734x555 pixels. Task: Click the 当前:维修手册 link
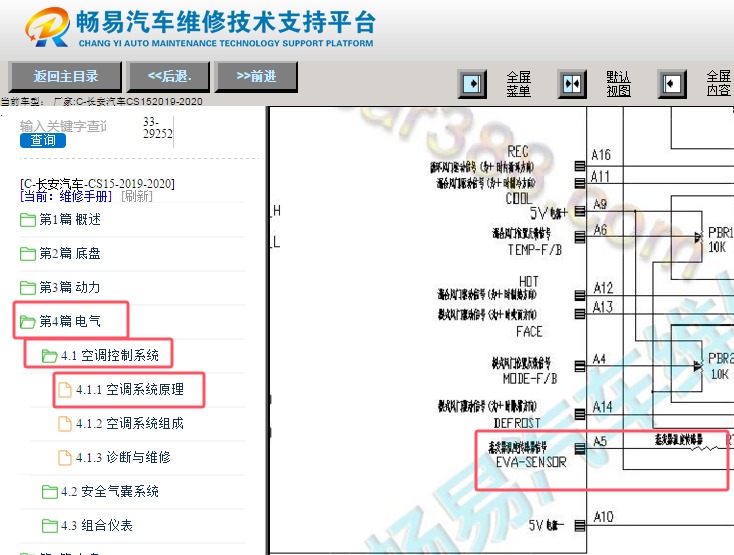click(66, 196)
